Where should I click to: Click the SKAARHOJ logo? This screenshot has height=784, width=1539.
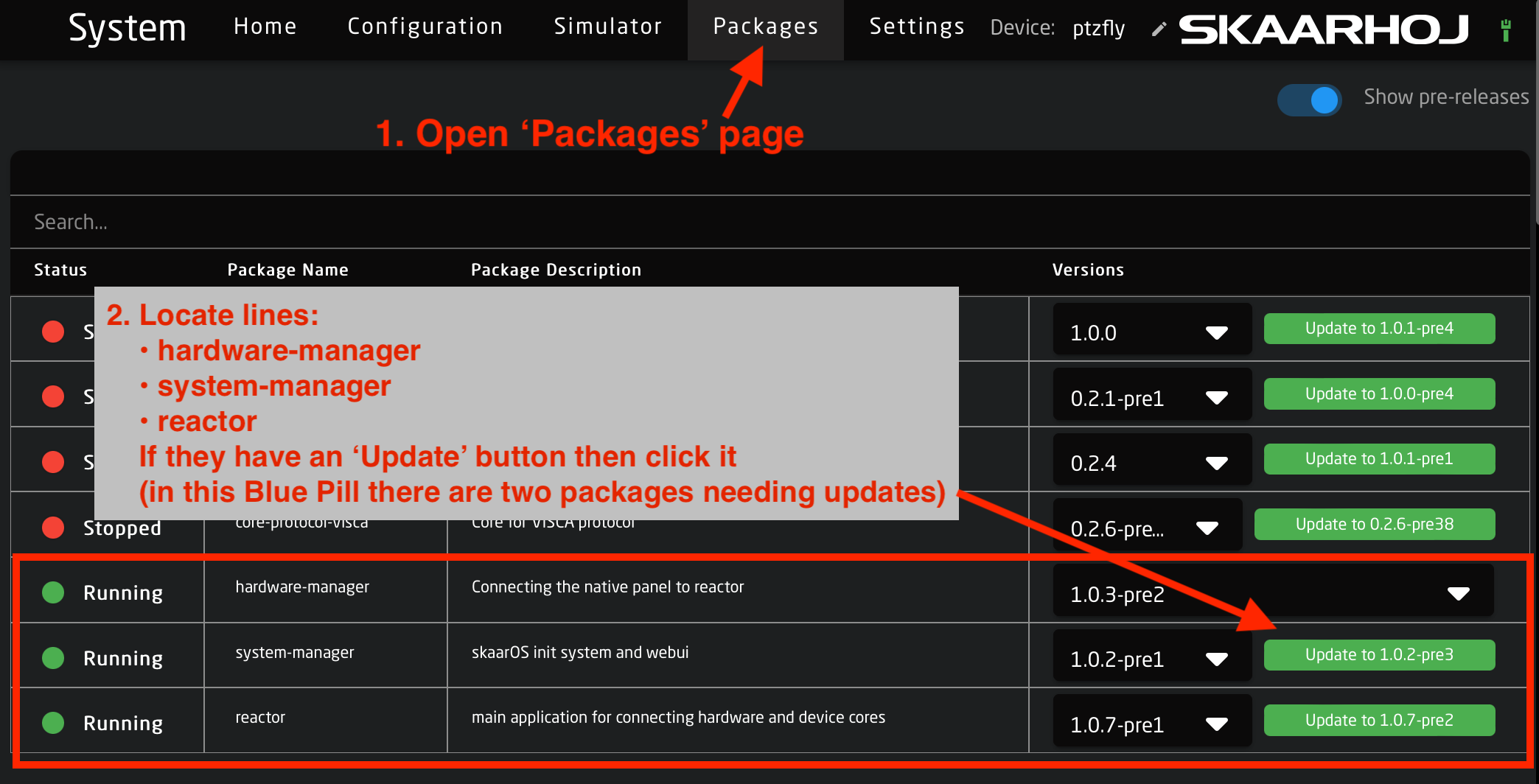point(1324,29)
